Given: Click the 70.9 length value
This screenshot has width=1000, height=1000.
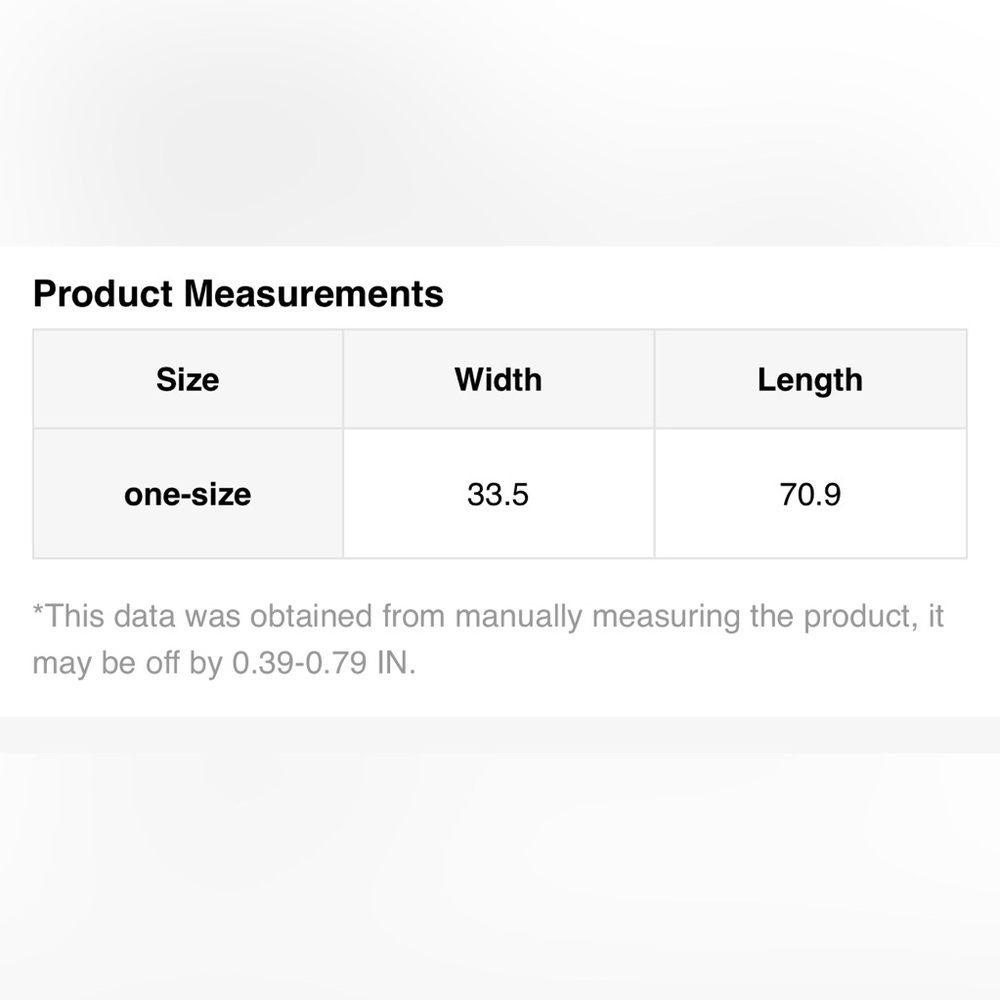Looking at the screenshot, I should point(810,494).
